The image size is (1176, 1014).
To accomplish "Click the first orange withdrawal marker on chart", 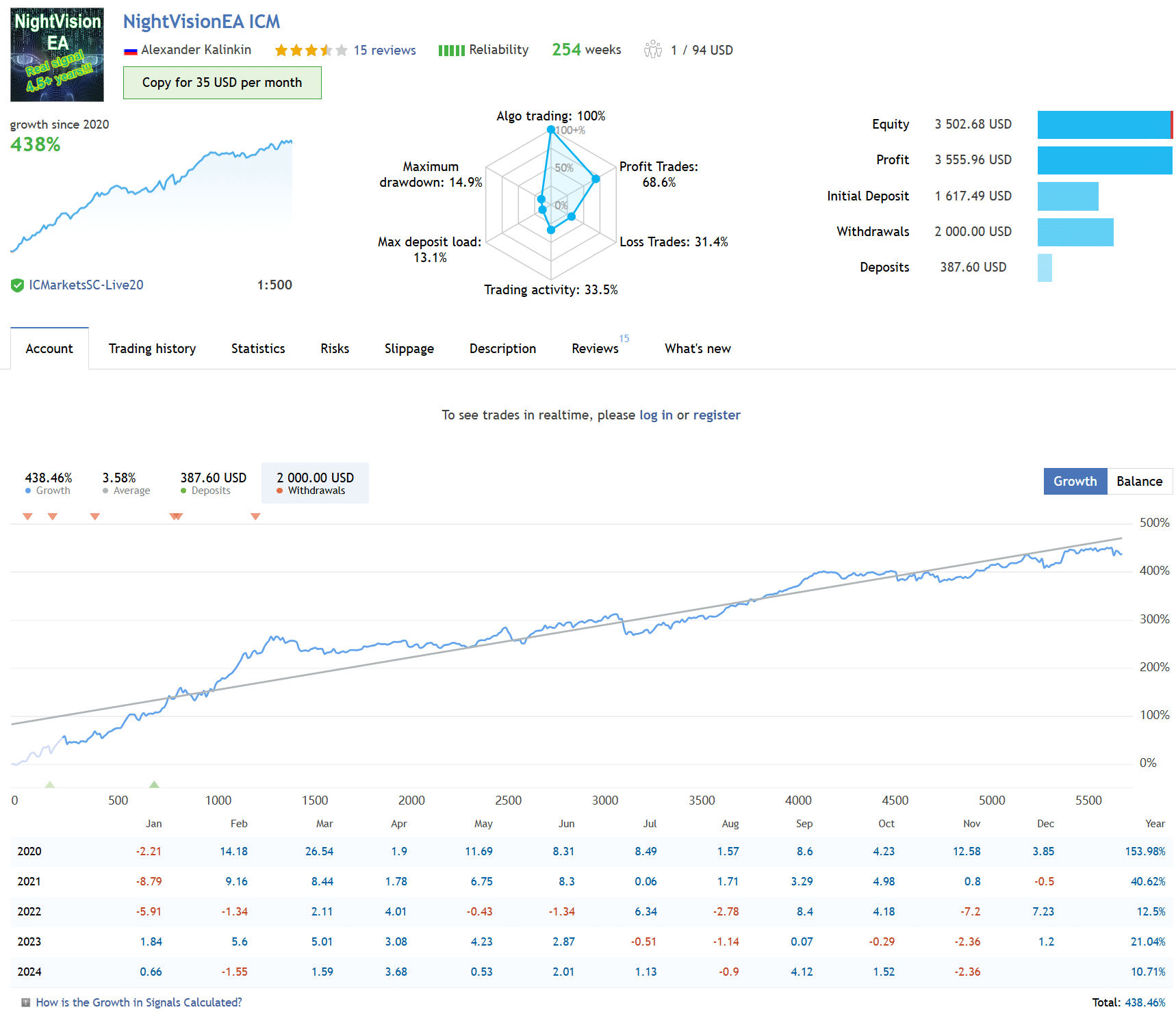I will pos(27,517).
